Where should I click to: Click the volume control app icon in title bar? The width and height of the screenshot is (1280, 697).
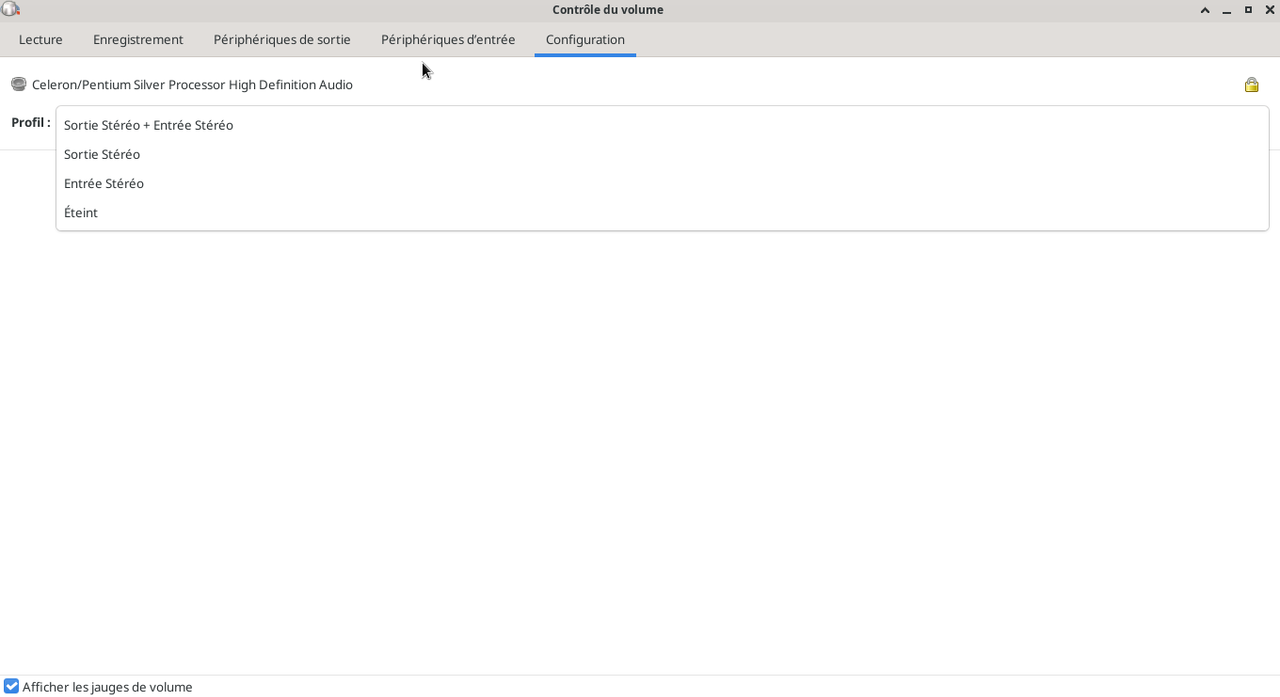[x=10, y=9]
